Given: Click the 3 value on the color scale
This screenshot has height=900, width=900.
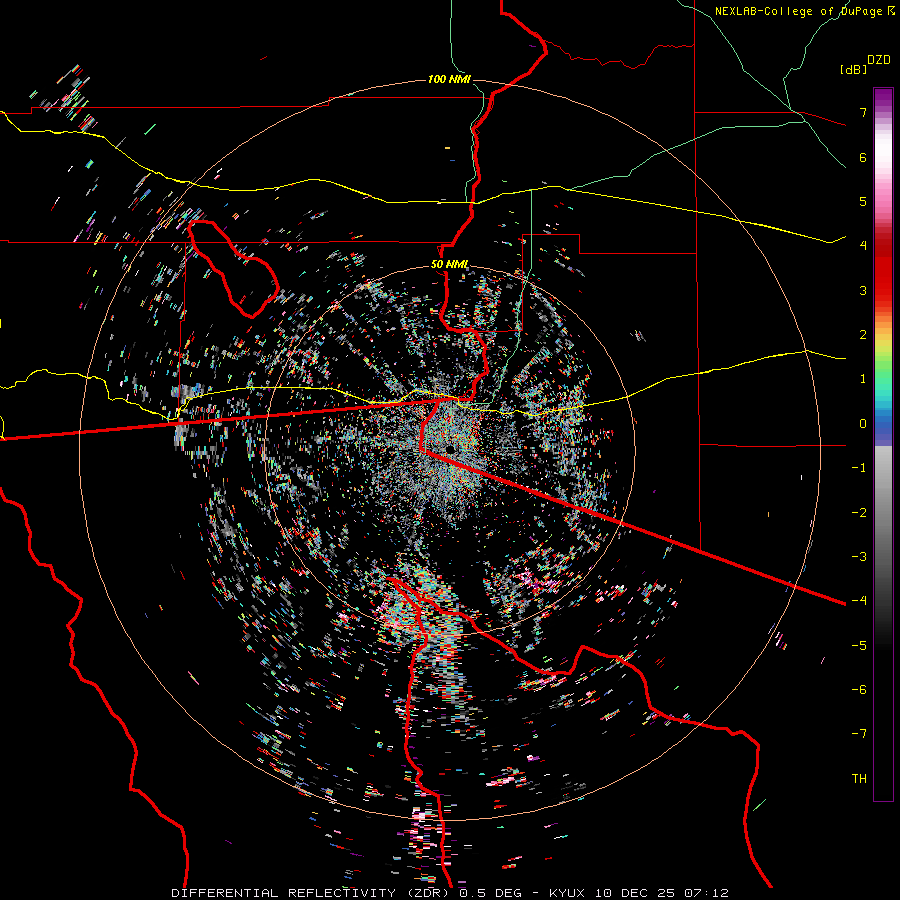Looking at the screenshot, I should click(x=863, y=290).
